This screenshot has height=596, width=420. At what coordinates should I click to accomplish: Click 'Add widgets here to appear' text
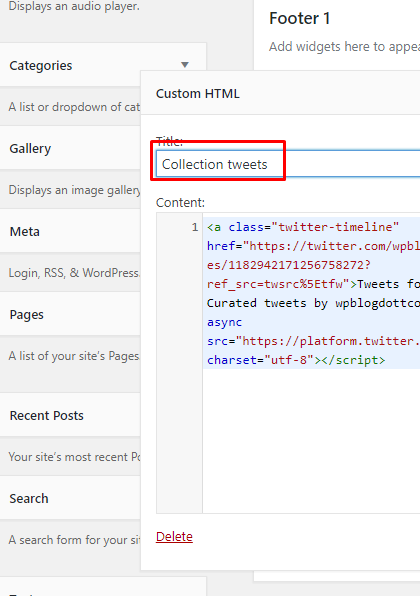coord(344,46)
